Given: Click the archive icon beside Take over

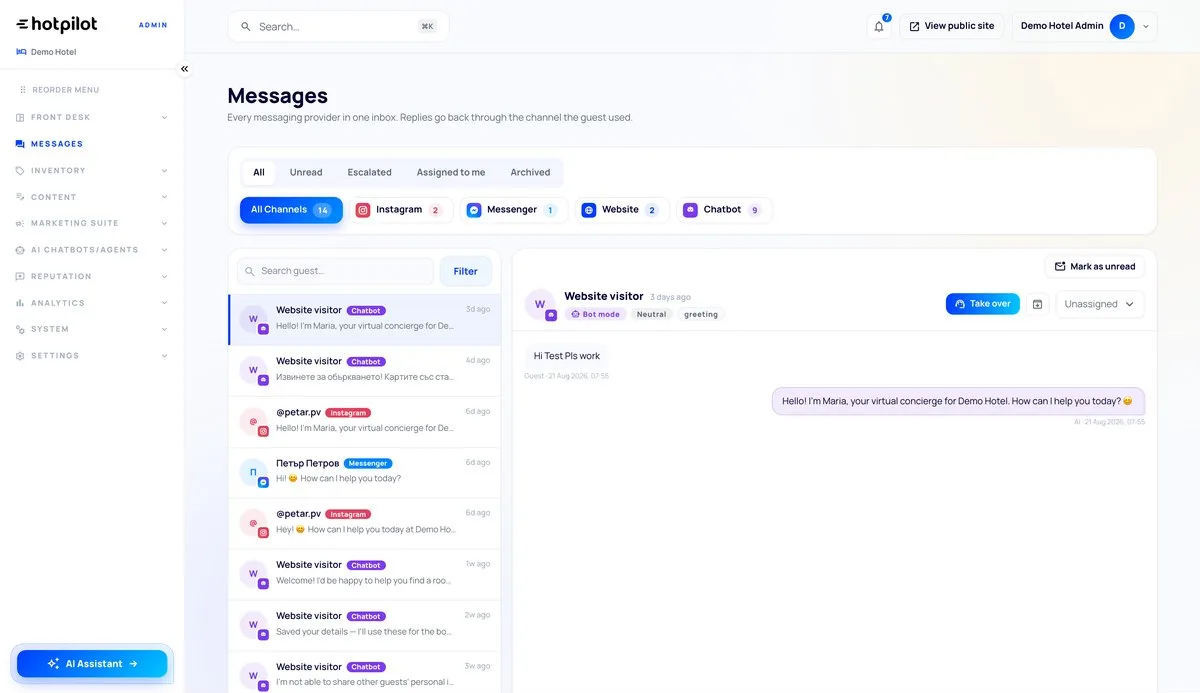Looking at the screenshot, I should click(1038, 304).
